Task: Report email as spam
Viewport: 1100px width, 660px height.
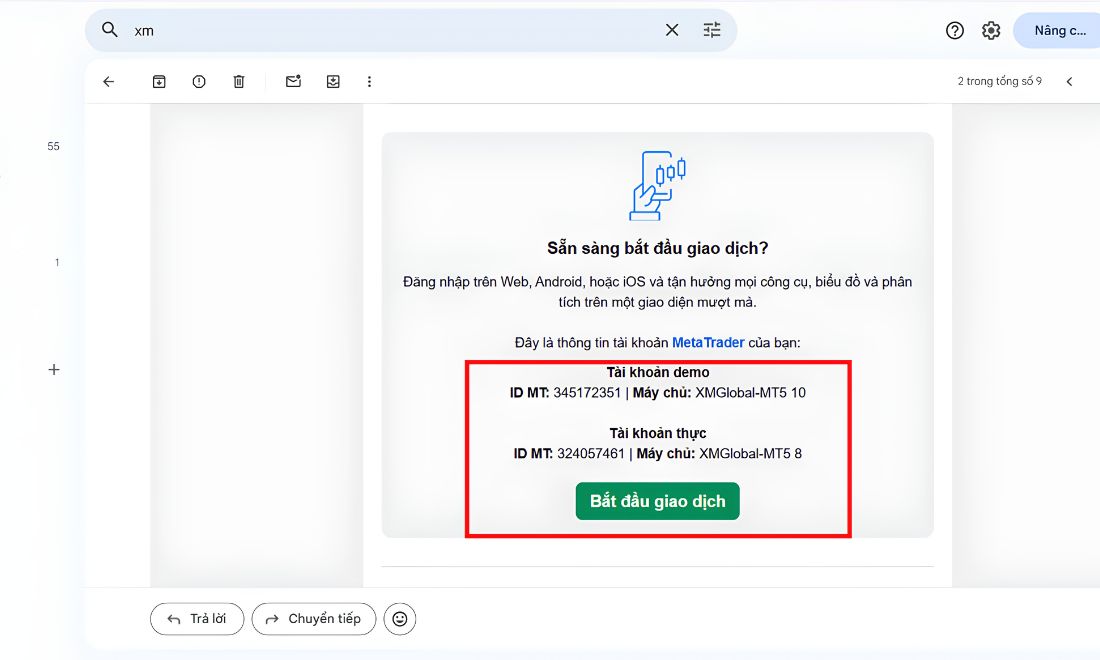Action: pyautogui.click(x=199, y=81)
